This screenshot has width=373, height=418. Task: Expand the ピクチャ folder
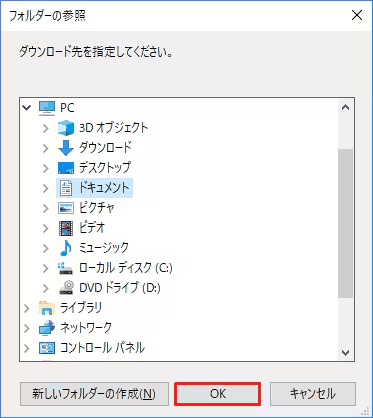point(46,208)
